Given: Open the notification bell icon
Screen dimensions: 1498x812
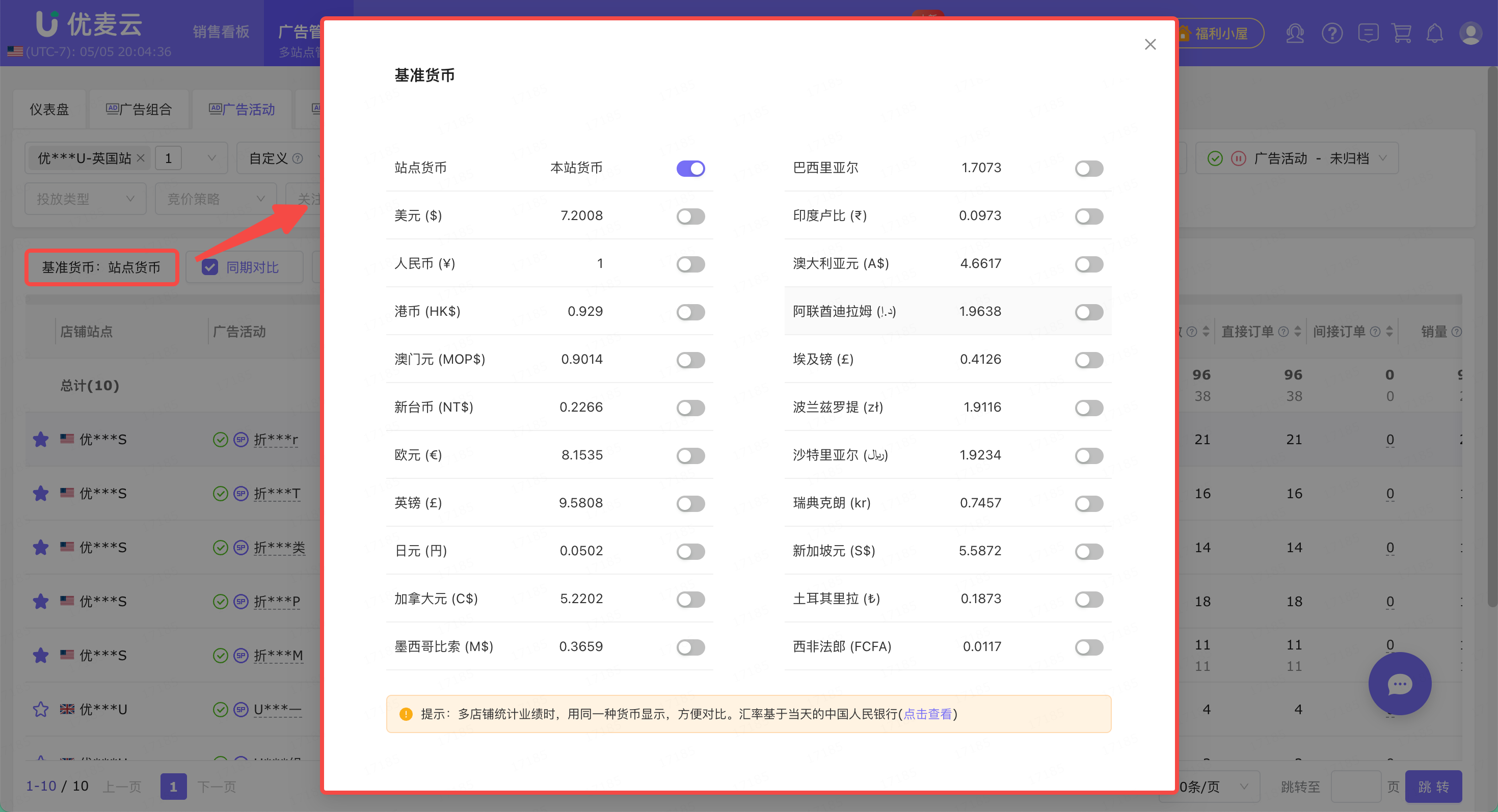Looking at the screenshot, I should [x=1435, y=33].
